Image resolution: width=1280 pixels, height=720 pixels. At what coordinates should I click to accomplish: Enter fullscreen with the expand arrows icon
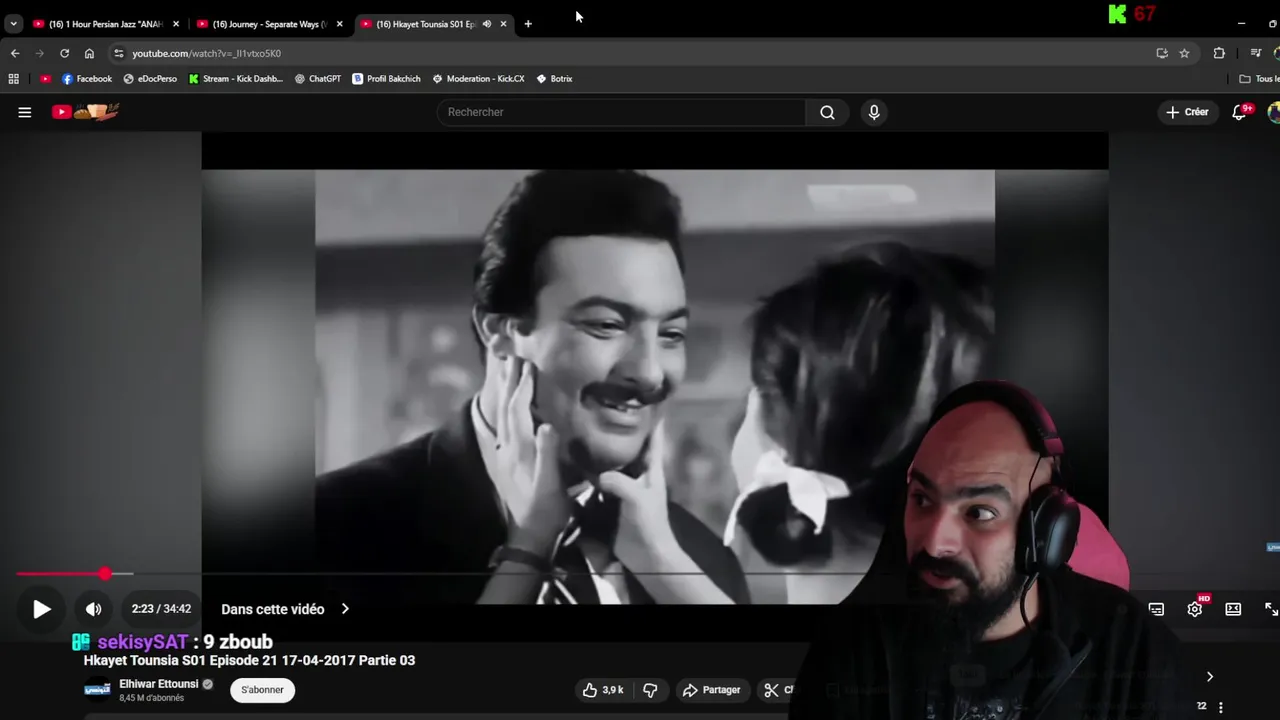[1271, 609]
